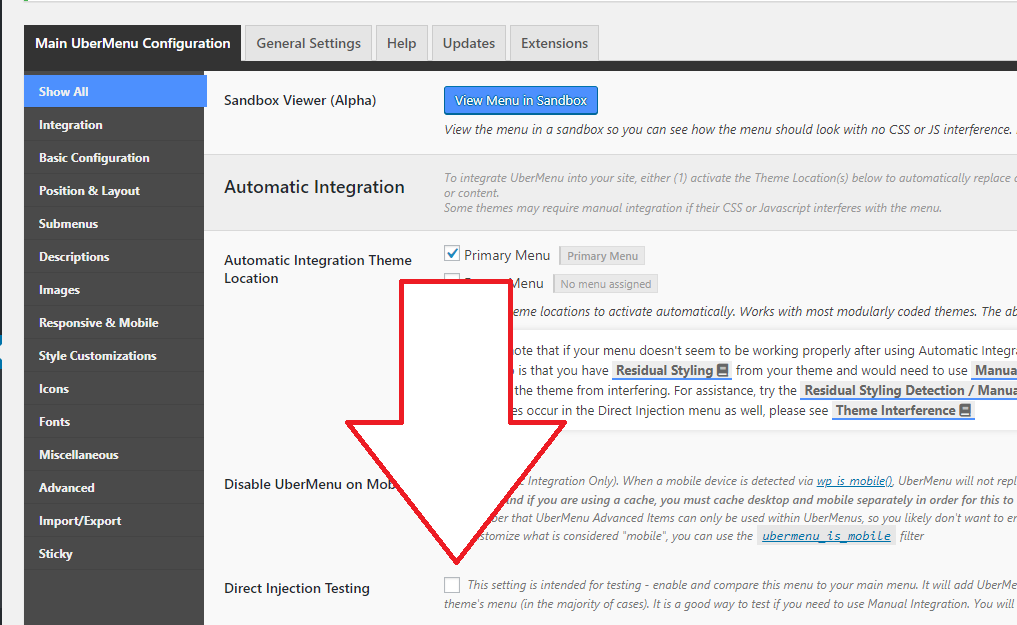This screenshot has width=1017, height=625.
Task: Select Main UberMenu Configuration tab
Action: [132, 43]
